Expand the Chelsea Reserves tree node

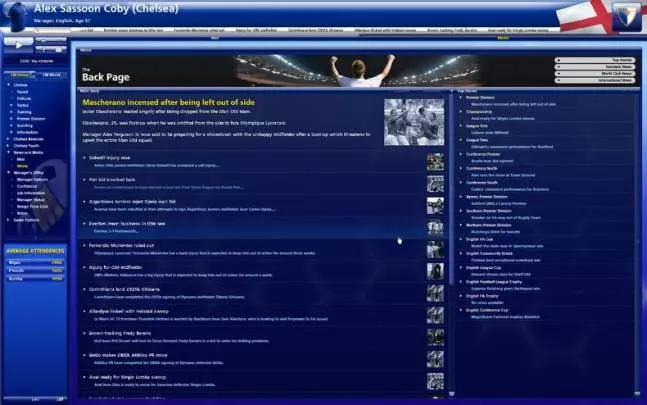(x=8, y=139)
